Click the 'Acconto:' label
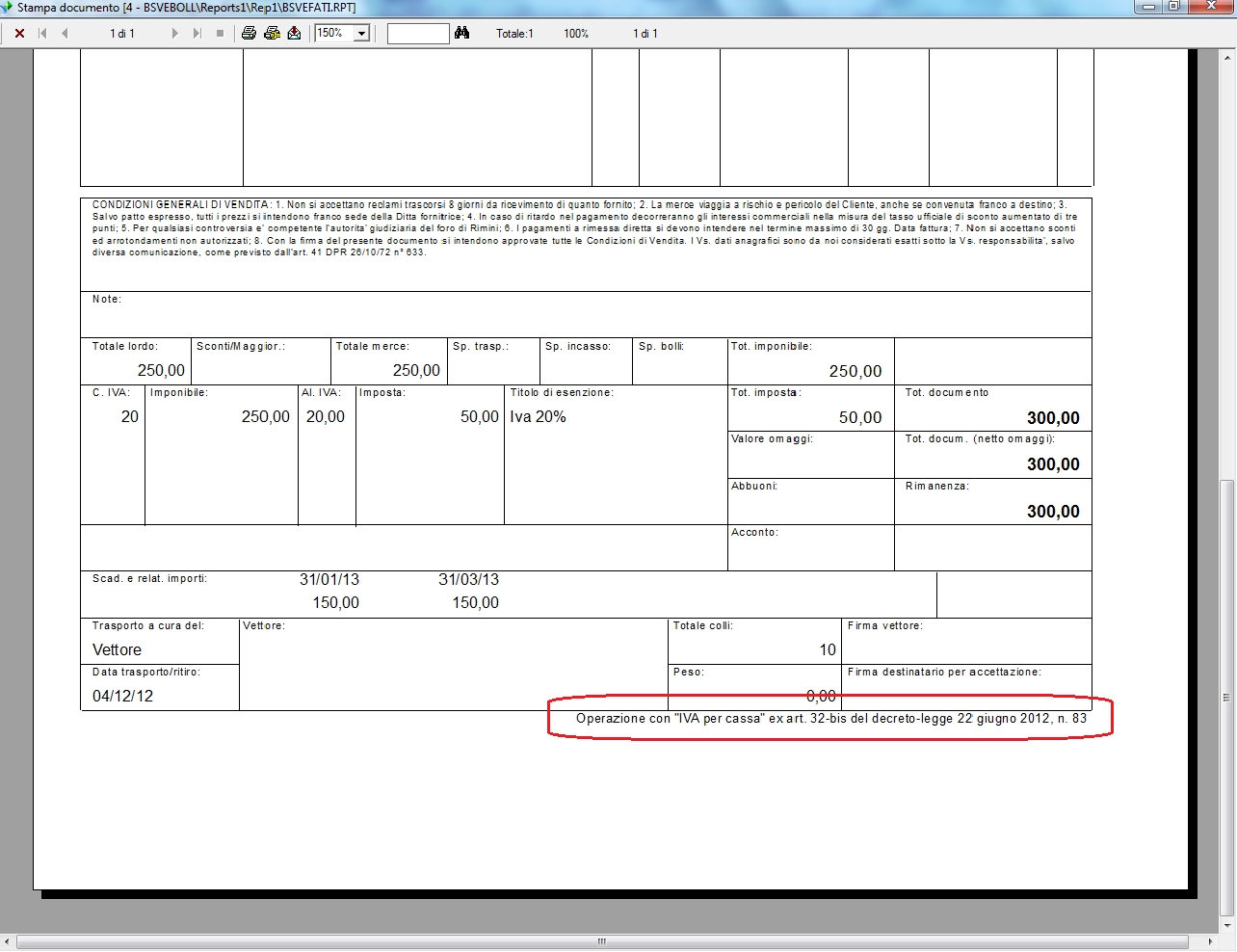The image size is (1237, 952). tap(754, 533)
